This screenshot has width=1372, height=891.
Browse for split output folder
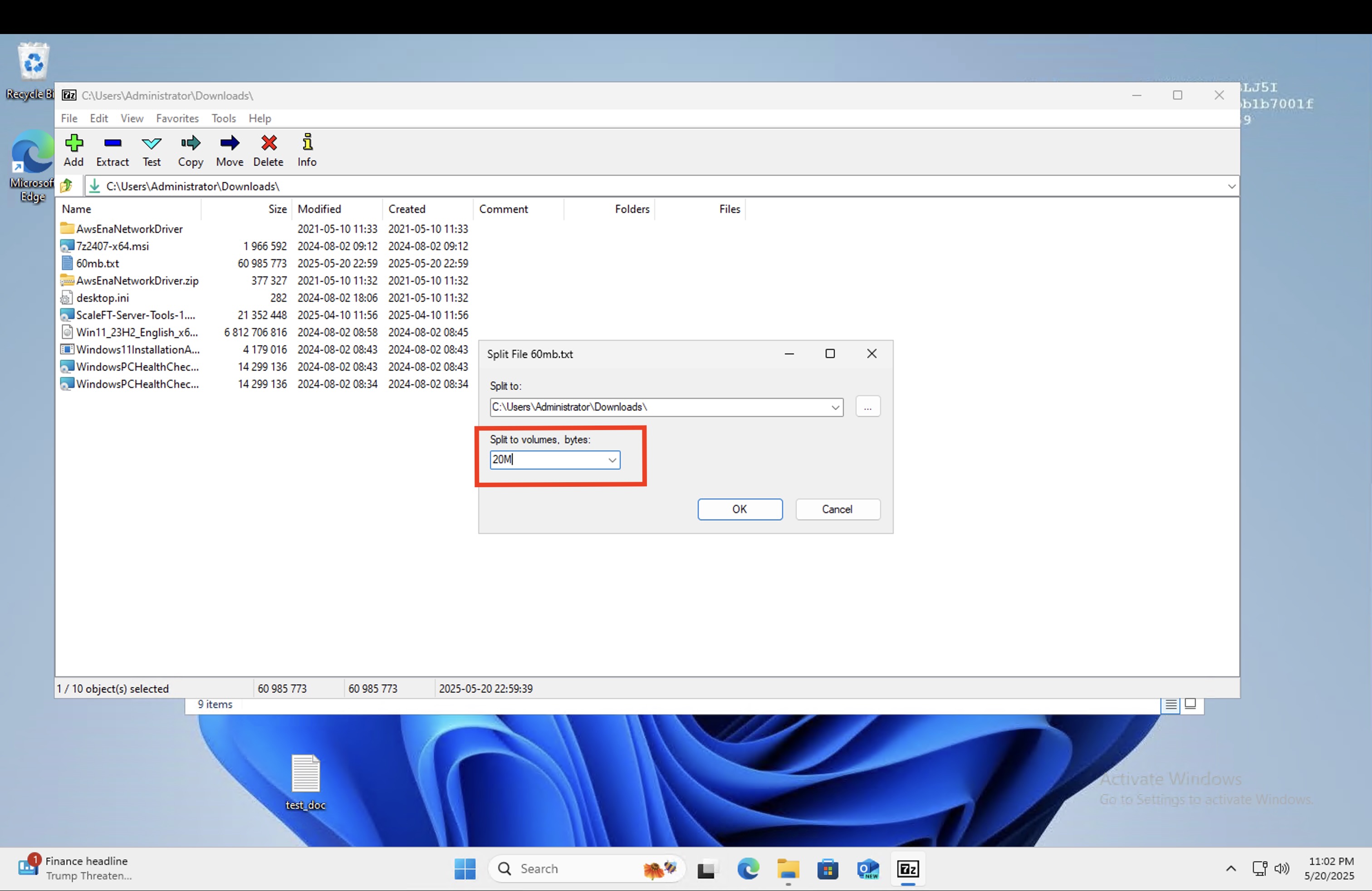tap(867, 407)
